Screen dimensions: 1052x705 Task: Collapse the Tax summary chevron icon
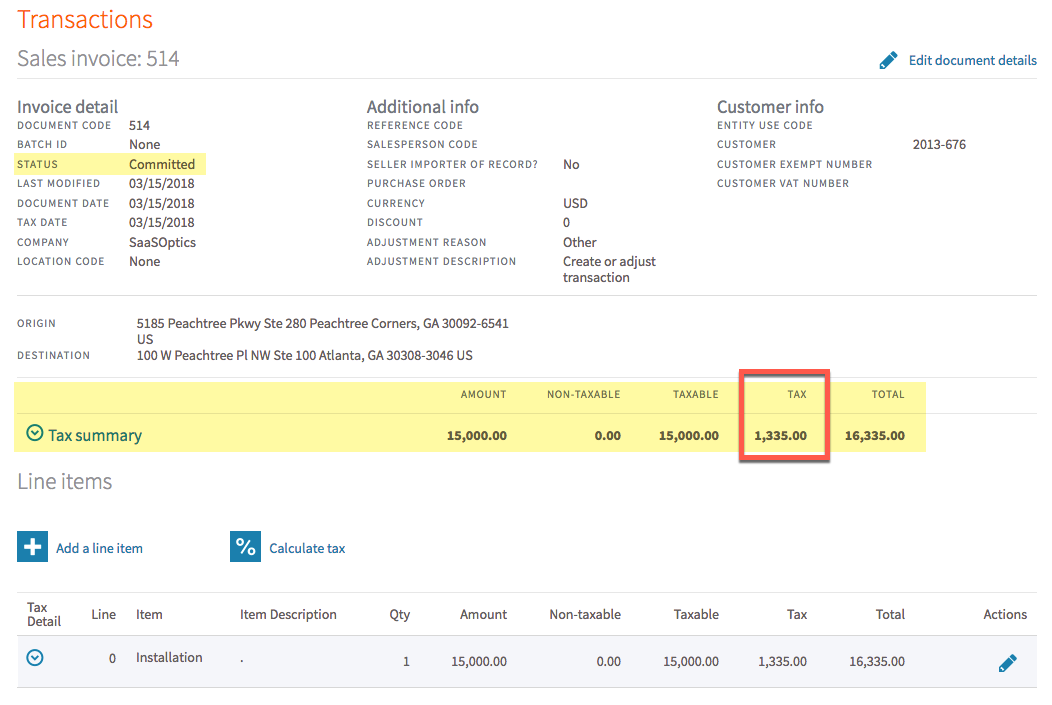click(35, 433)
